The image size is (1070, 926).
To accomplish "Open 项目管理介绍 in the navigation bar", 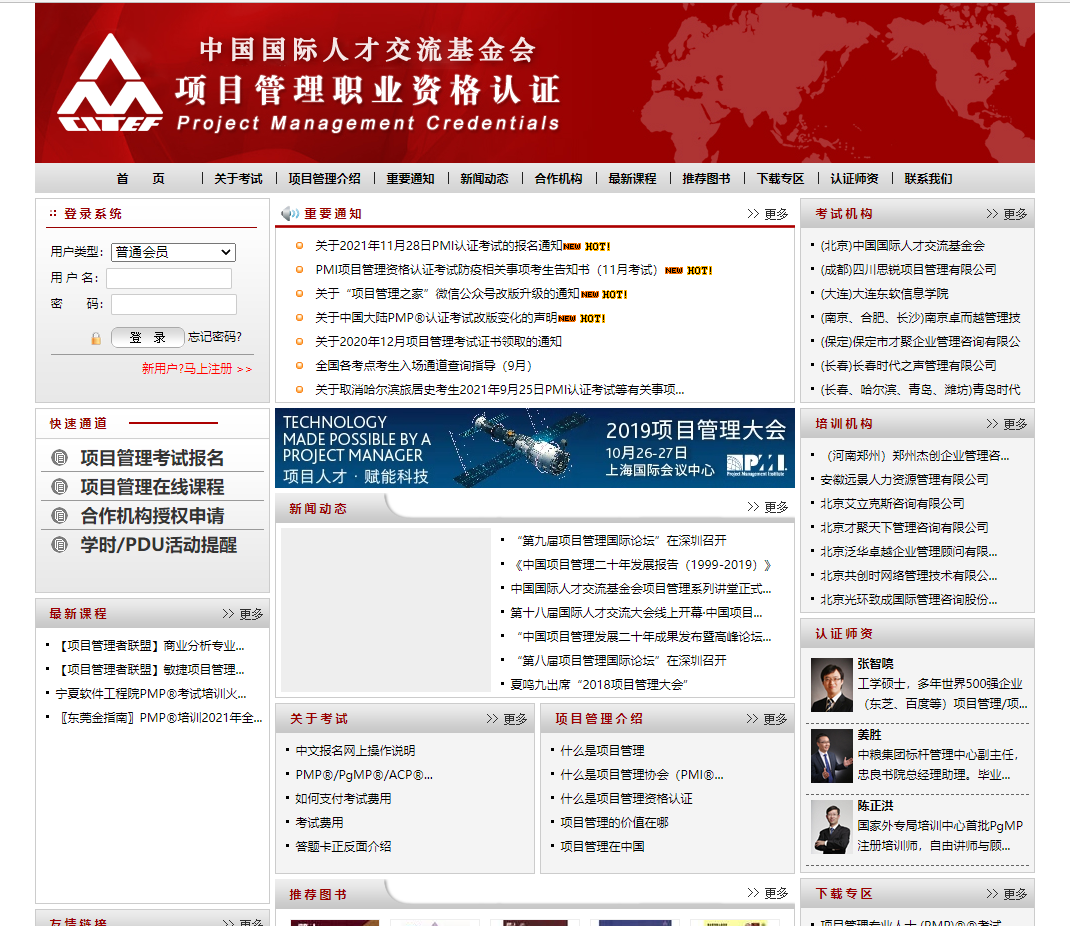I will [x=324, y=179].
